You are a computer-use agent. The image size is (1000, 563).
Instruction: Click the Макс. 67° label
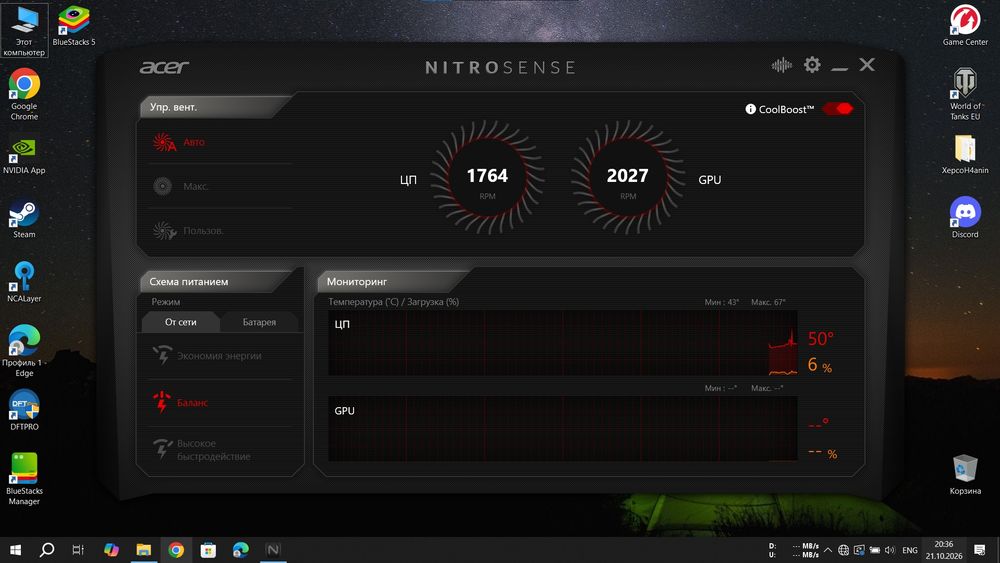pyautogui.click(x=768, y=302)
